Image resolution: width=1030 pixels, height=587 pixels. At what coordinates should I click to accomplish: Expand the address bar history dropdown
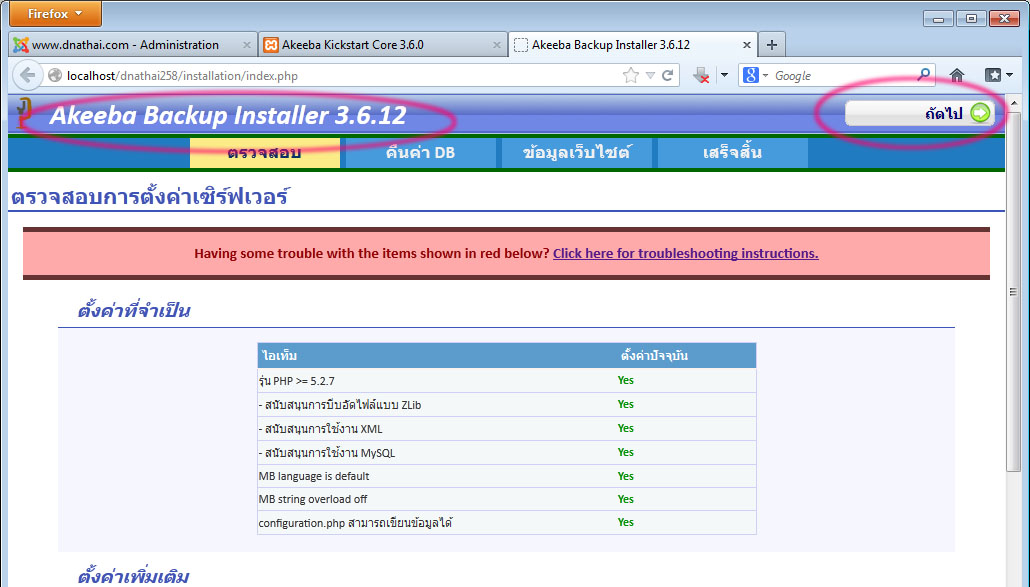click(650, 74)
